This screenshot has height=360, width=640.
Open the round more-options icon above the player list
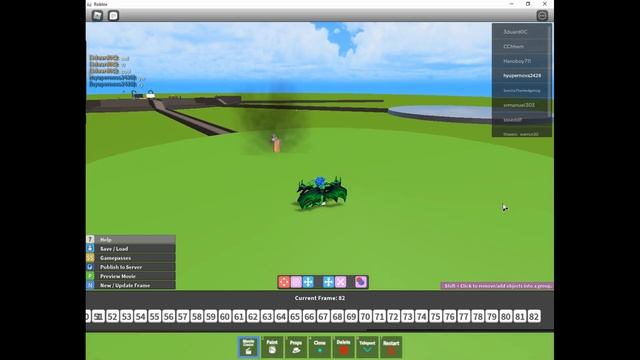click(542, 16)
